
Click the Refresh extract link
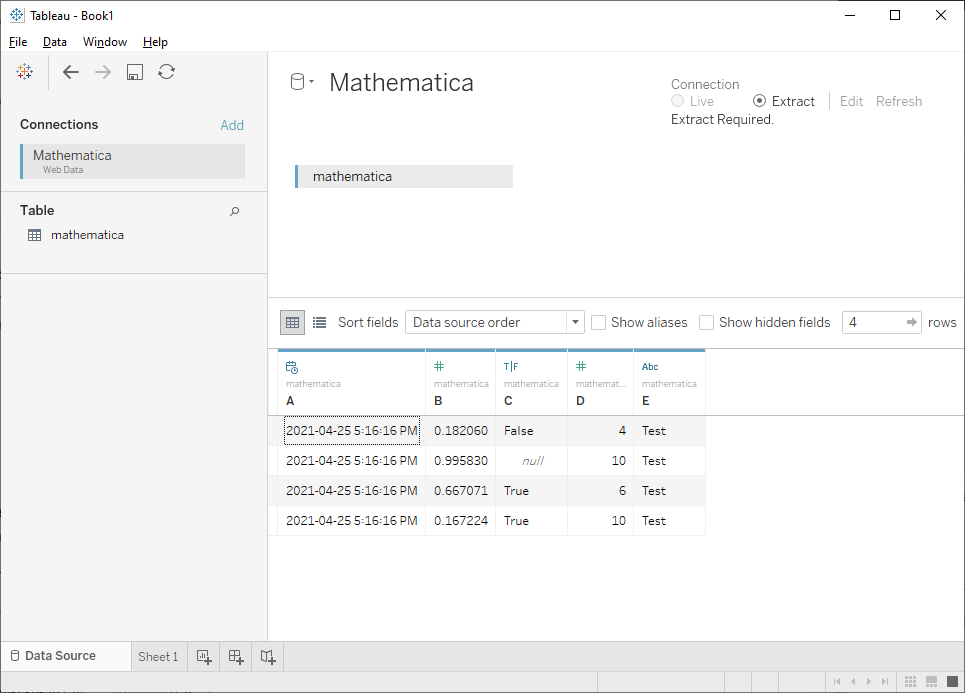[899, 101]
